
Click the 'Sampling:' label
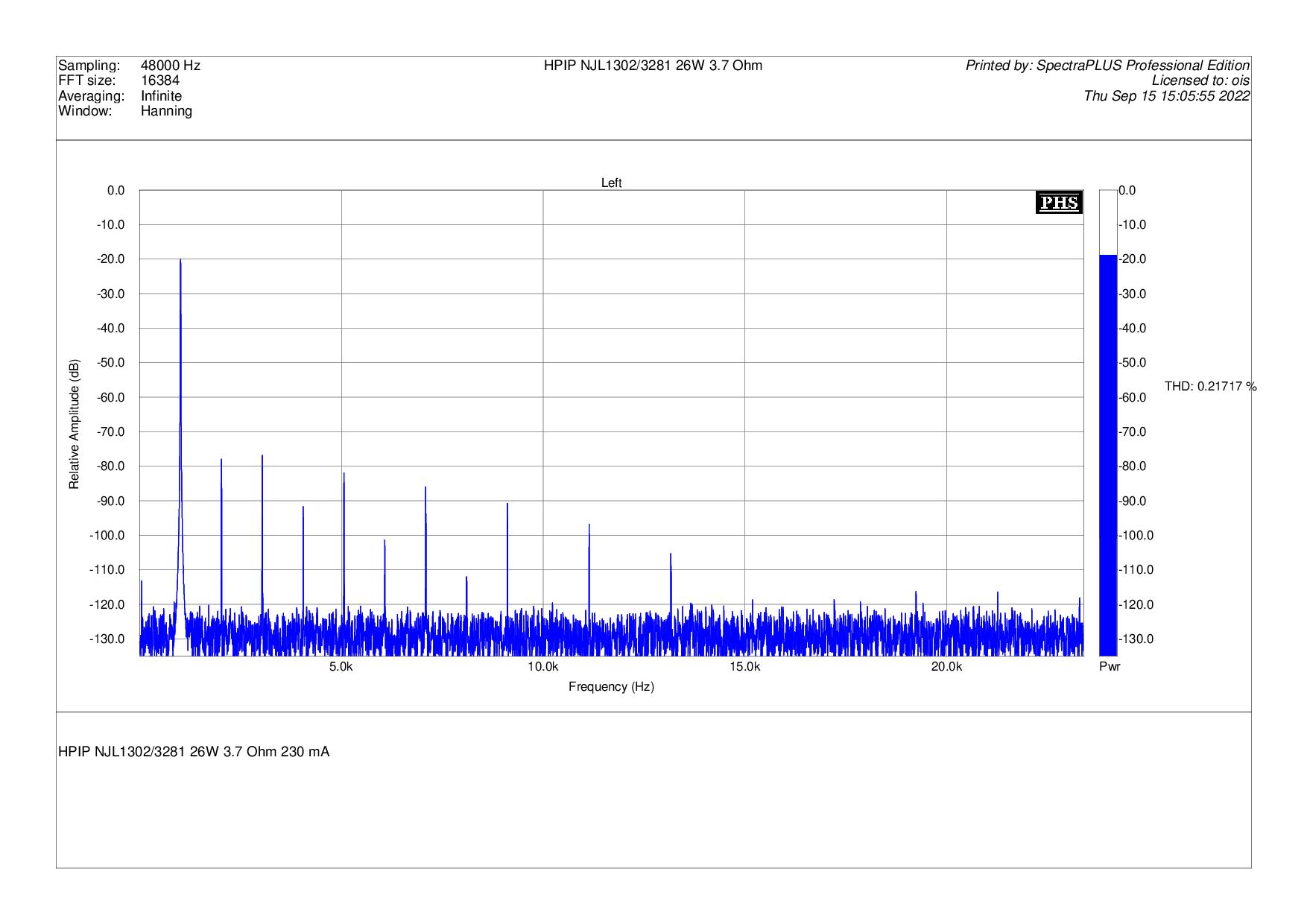[89, 66]
